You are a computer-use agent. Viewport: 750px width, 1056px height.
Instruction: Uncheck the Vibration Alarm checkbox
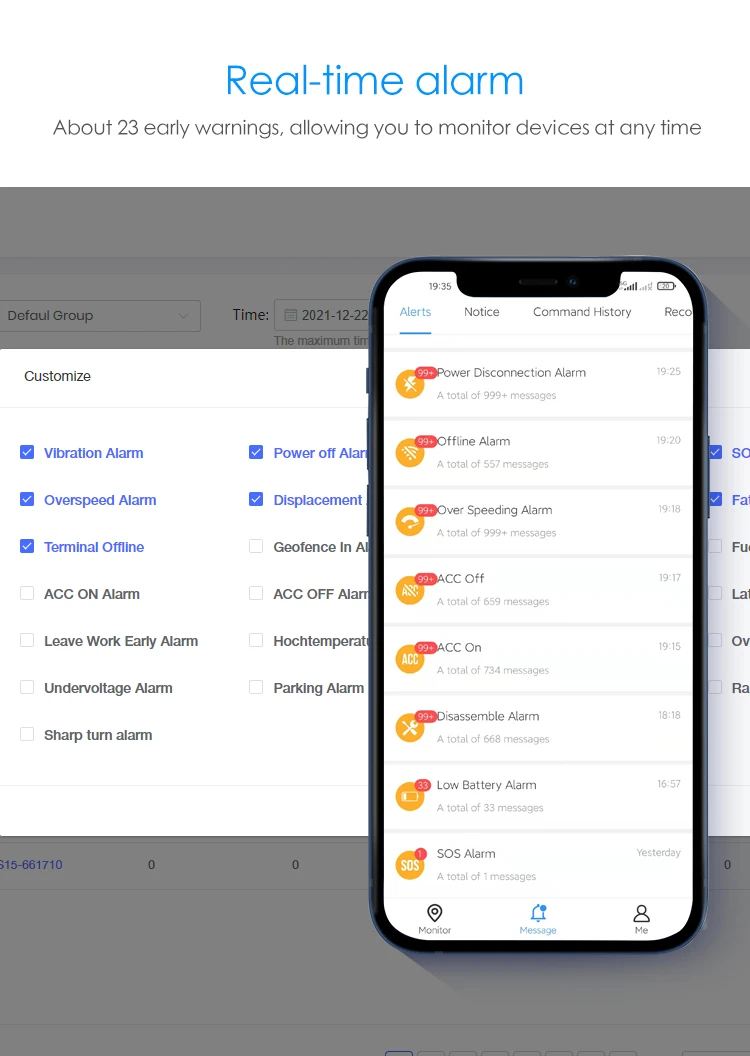(27, 453)
